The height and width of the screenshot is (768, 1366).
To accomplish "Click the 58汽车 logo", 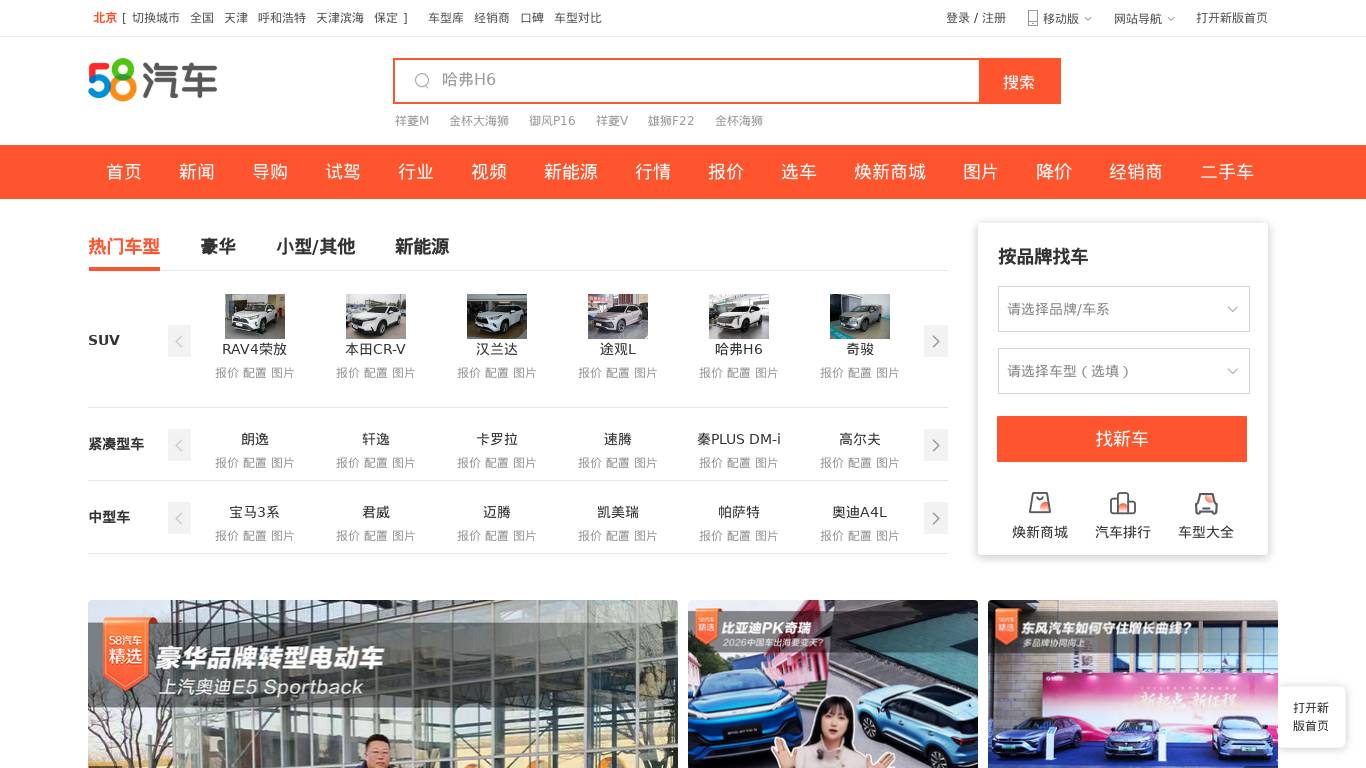I will tap(152, 80).
